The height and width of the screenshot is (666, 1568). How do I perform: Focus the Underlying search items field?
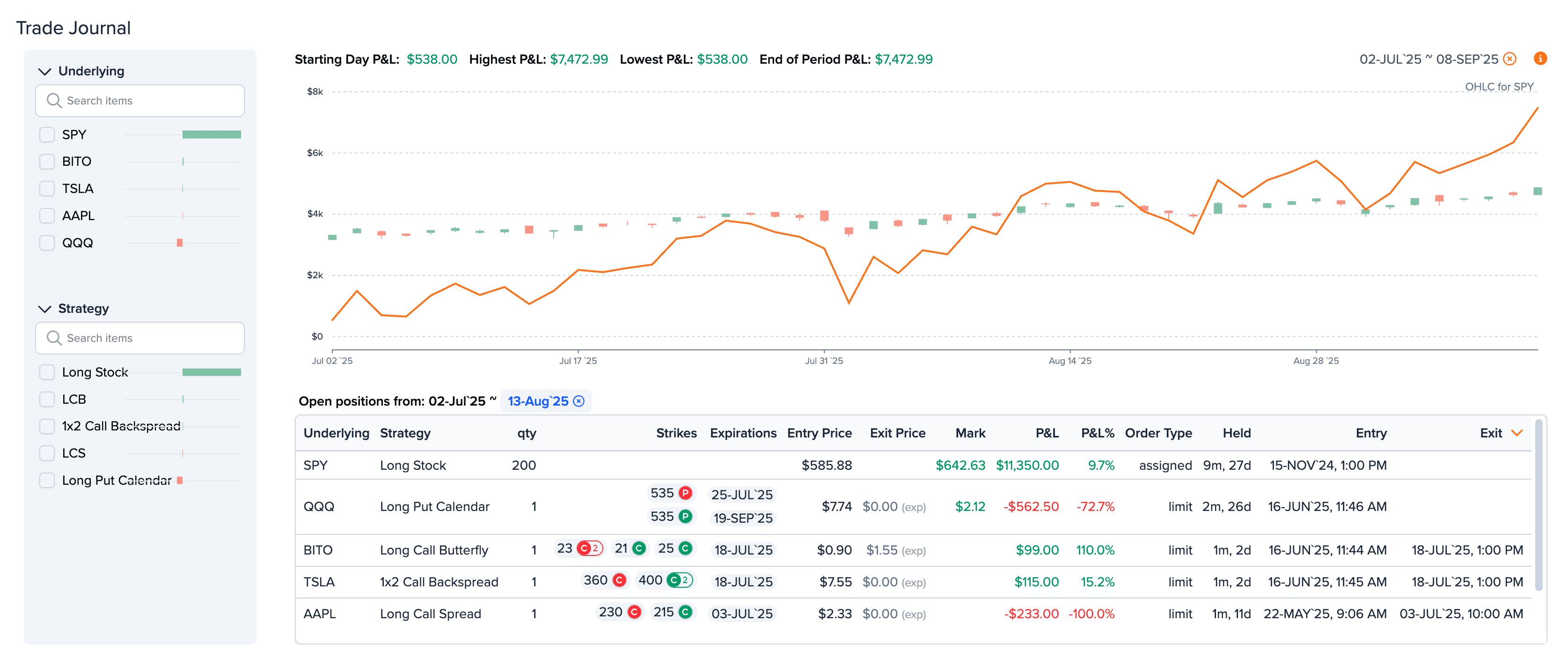pos(140,101)
